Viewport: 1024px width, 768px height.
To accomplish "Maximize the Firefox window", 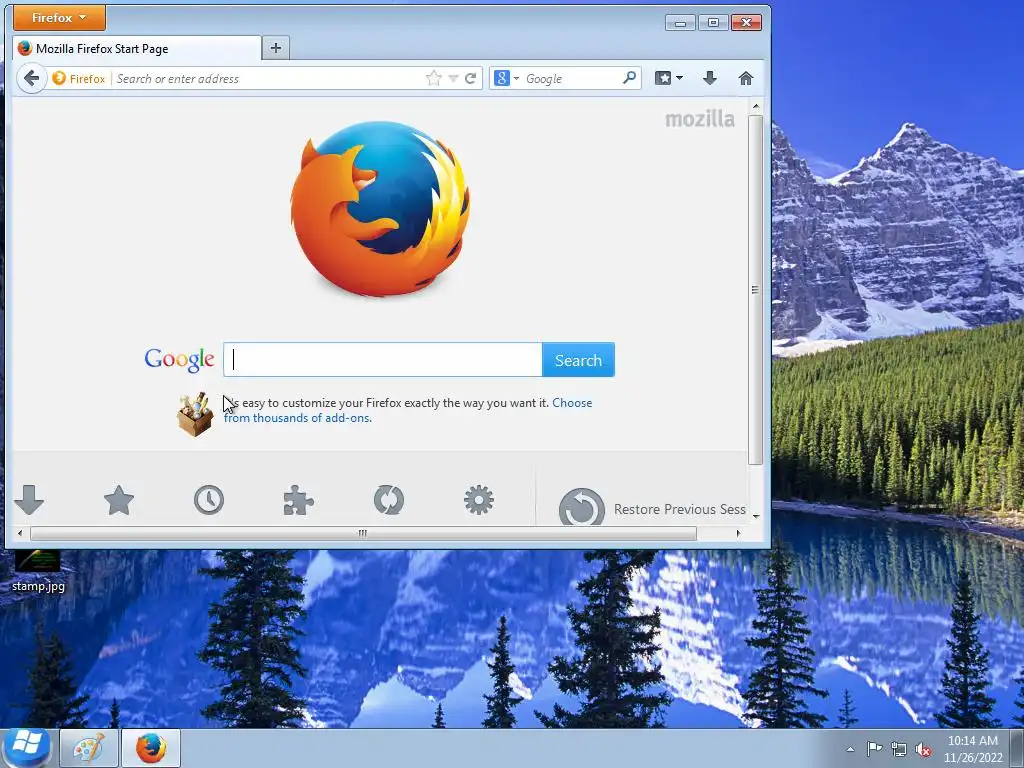I will tap(713, 23).
